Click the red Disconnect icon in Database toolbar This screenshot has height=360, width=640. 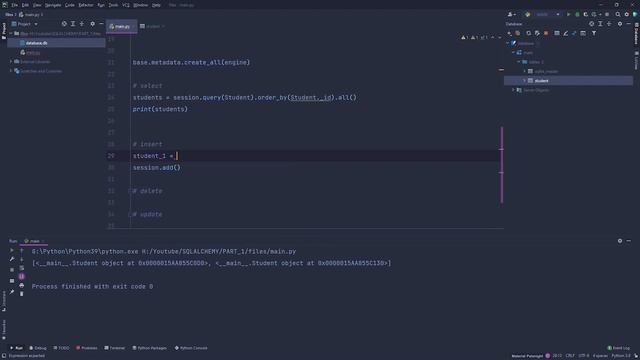click(546, 33)
